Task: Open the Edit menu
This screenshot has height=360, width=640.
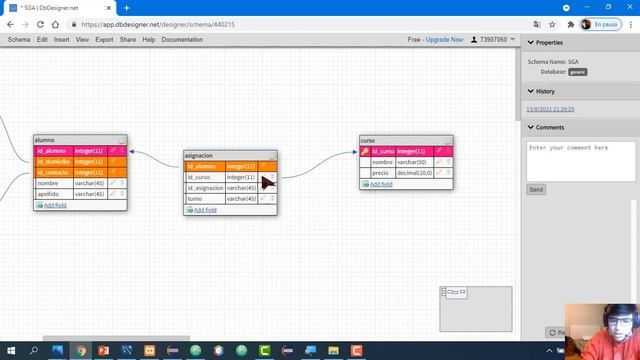Action: [42, 40]
